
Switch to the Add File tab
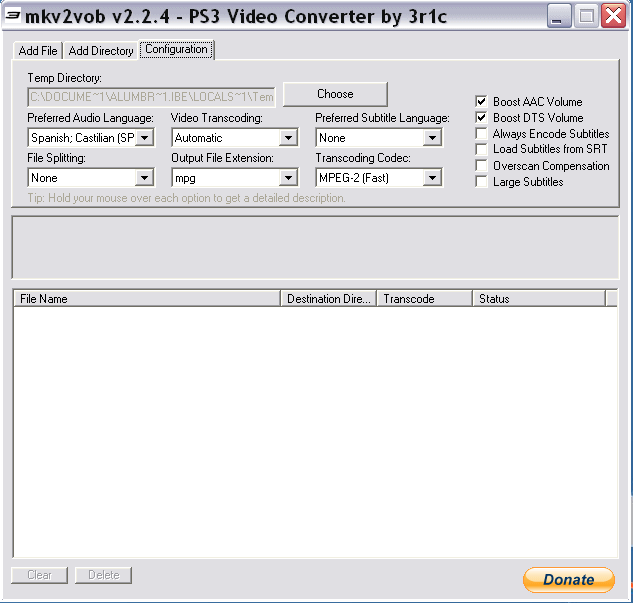[38, 51]
